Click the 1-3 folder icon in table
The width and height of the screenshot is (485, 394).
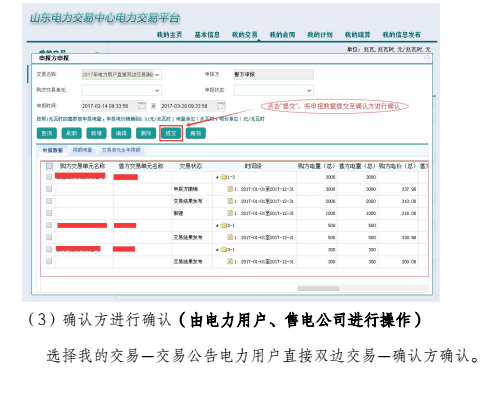(x=223, y=177)
